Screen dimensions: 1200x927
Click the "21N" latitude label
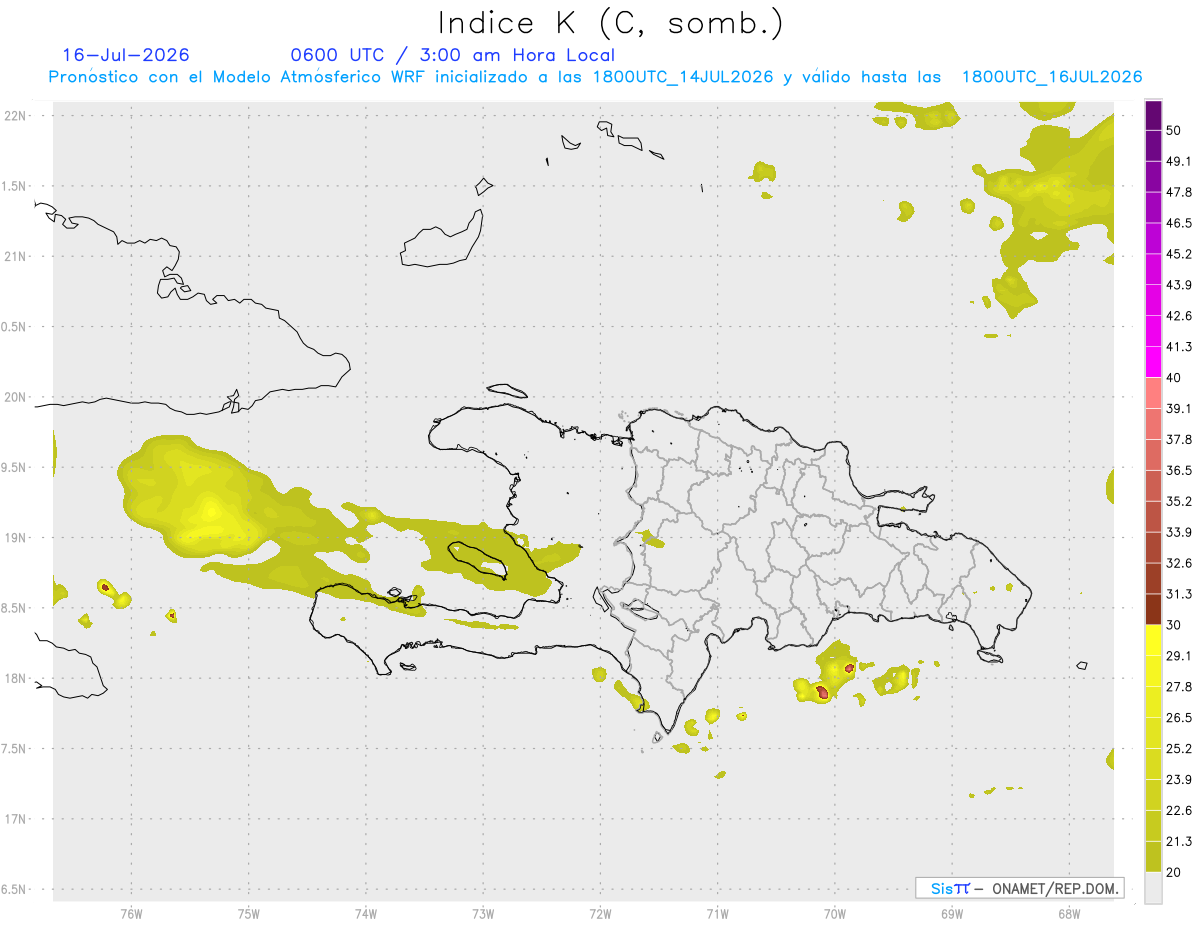17,256
